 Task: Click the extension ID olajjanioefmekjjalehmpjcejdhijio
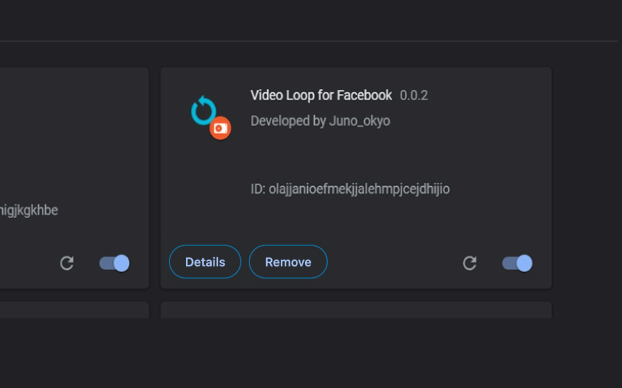coord(350,189)
